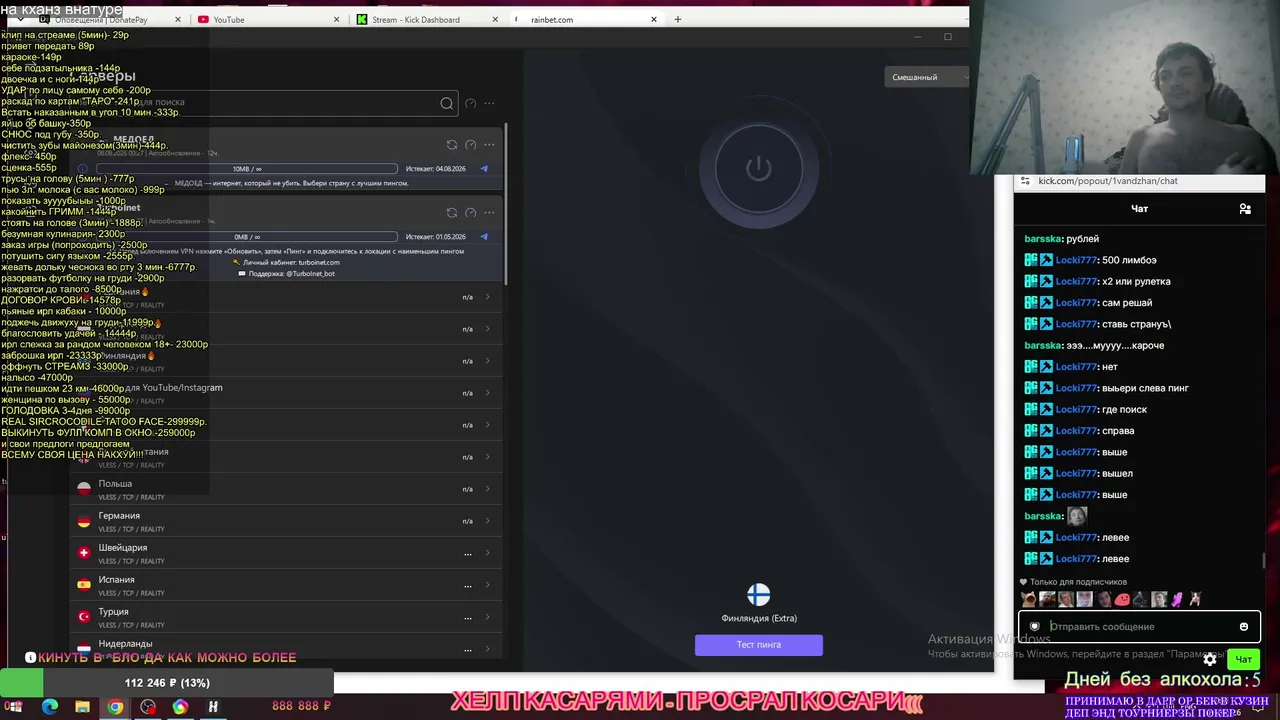Open the emoji picker in chat input
Viewport: 1280px width, 720px height.
[1244, 627]
